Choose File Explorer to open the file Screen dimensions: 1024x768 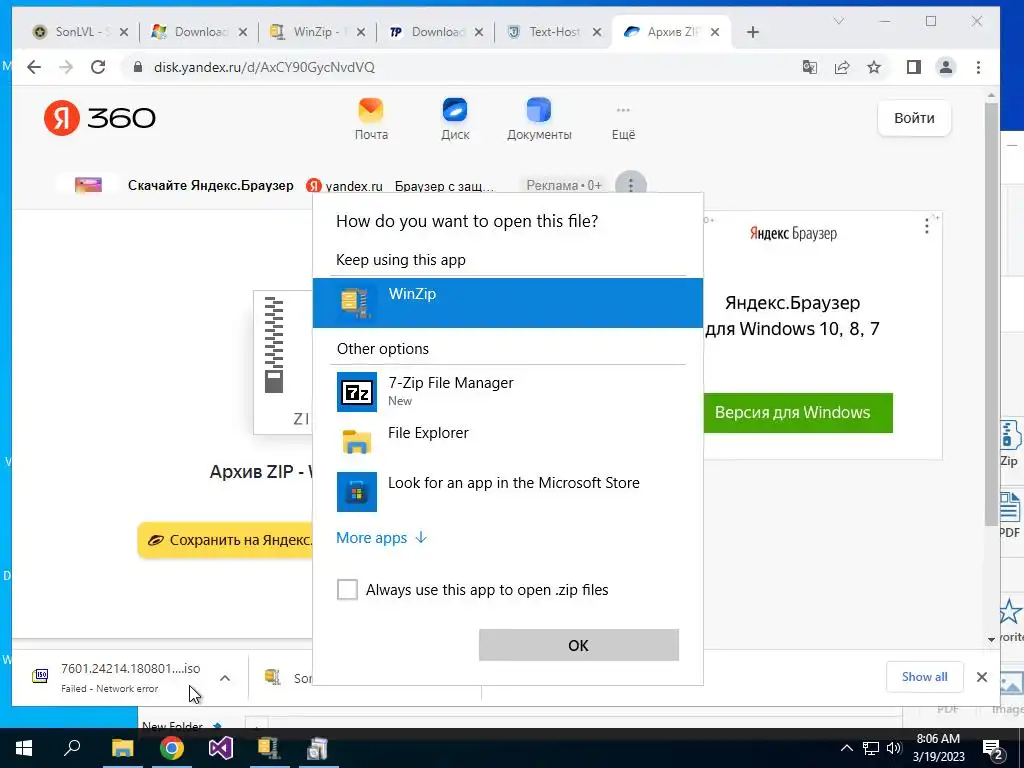[507, 441]
